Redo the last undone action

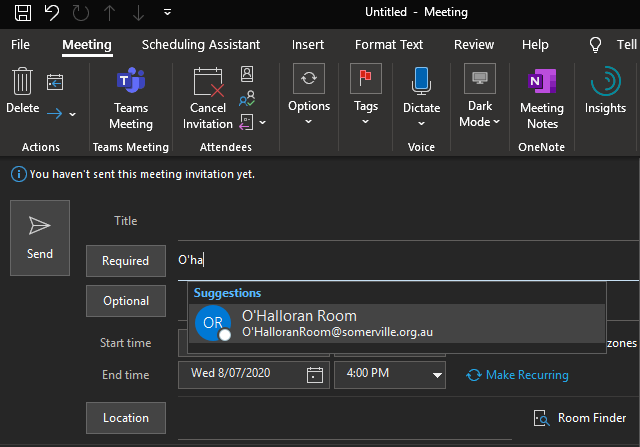[80, 13]
